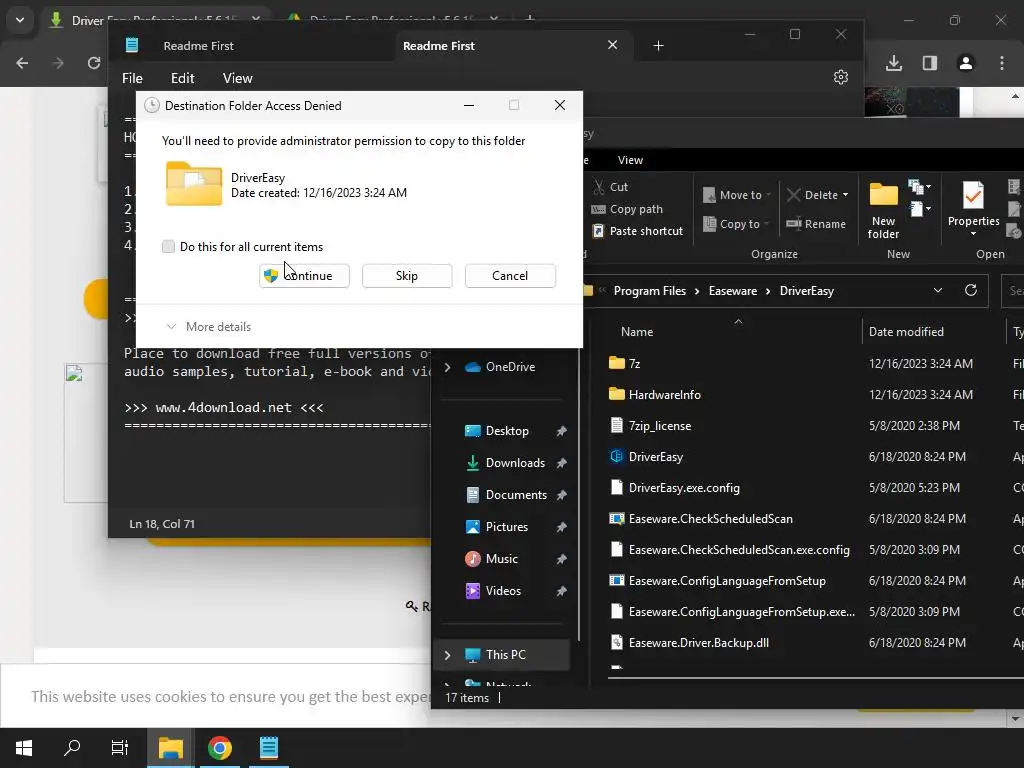The height and width of the screenshot is (768, 1024).
Task: Open Chrome downloads icon
Action: coord(894,63)
